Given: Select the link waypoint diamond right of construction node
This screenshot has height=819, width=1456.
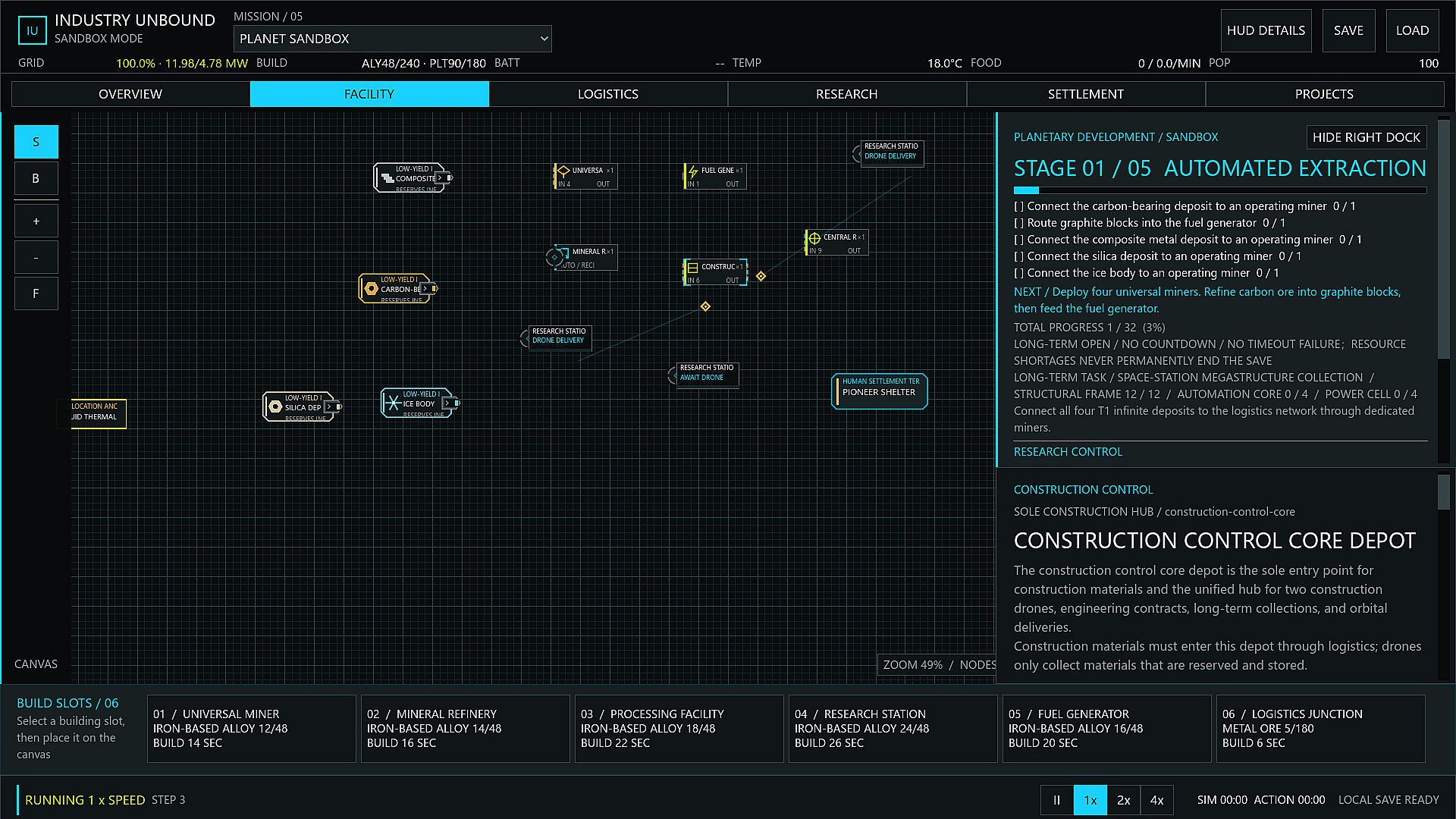Looking at the screenshot, I should [x=761, y=276].
